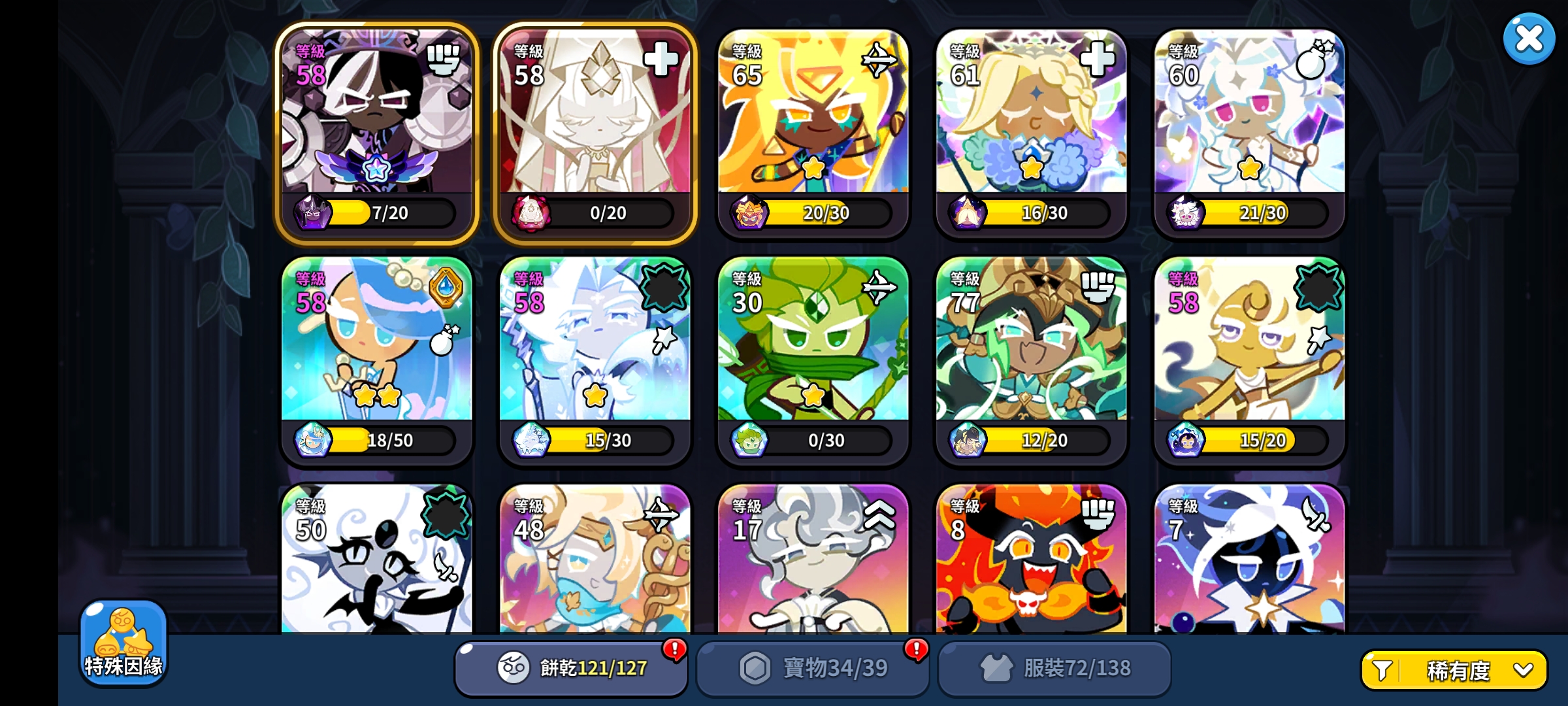Click the 18/50 soulstone progress bar
1568x706 pixels.
click(x=390, y=440)
